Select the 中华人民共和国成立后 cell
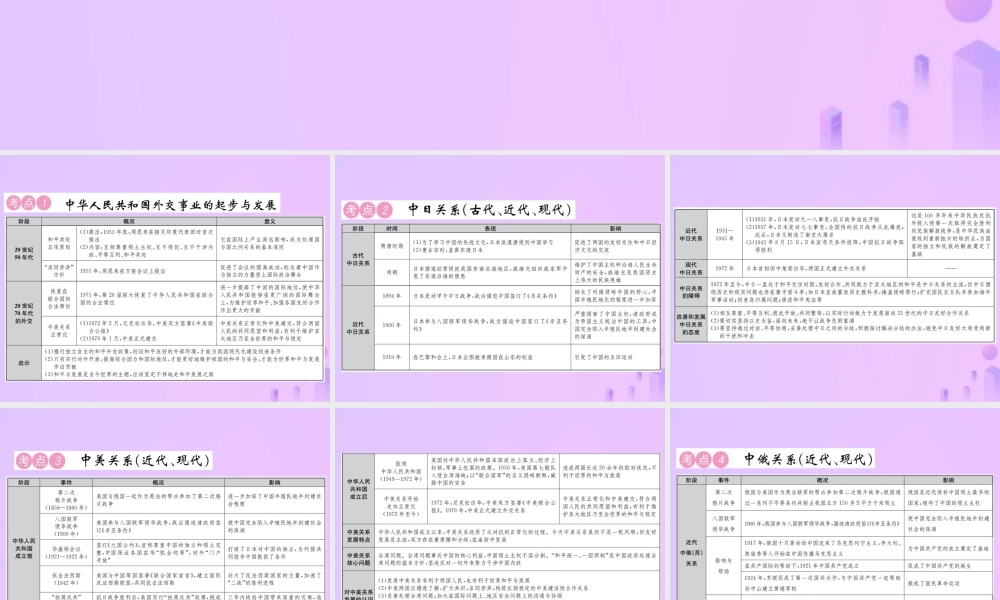Image resolution: width=1000 pixels, height=600 pixels. tap(358, 490)
